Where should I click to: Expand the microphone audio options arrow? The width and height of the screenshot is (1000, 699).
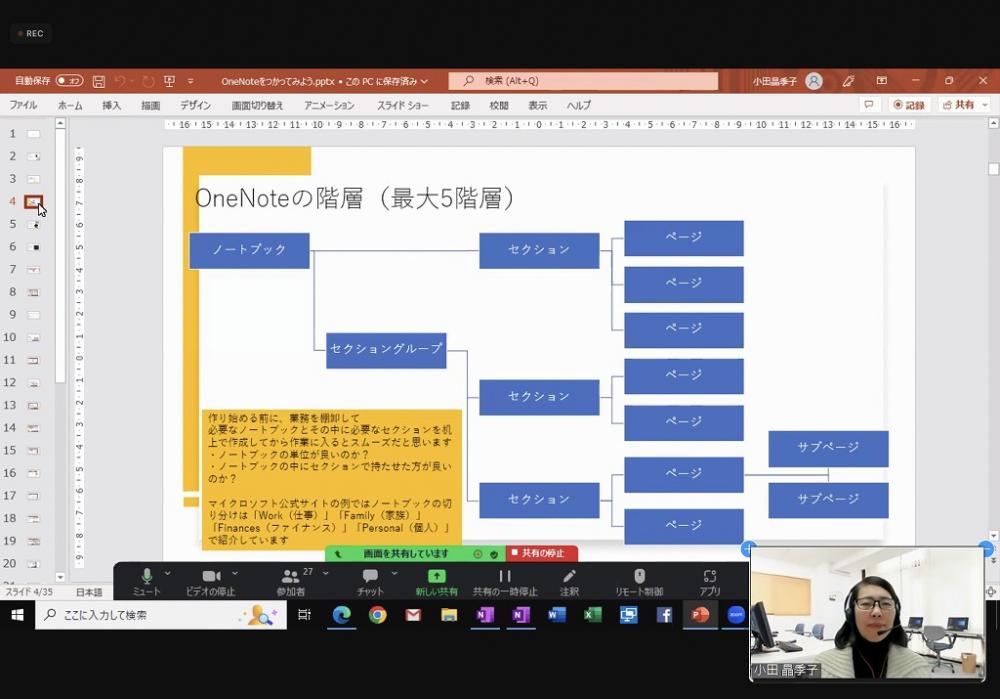point(167,573)
